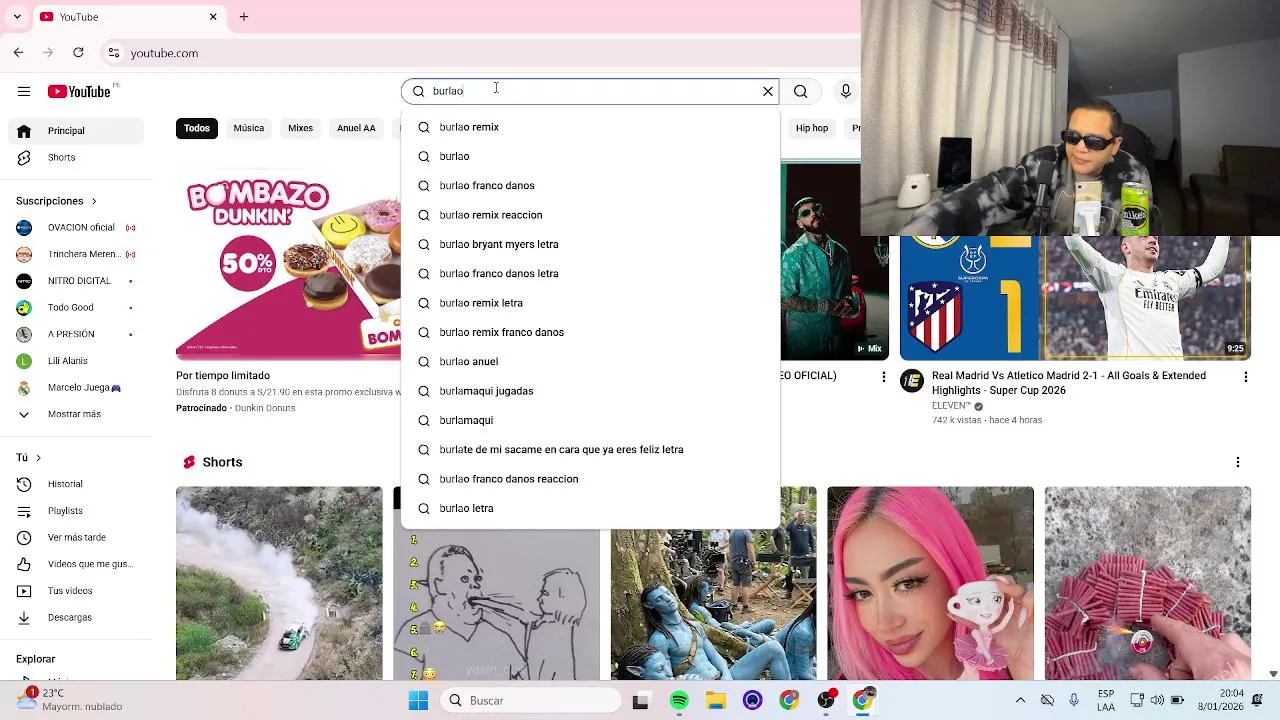Reload the youtube.com page
Image resolution: width=1280 pixels, height=720 pixels.
80,53
